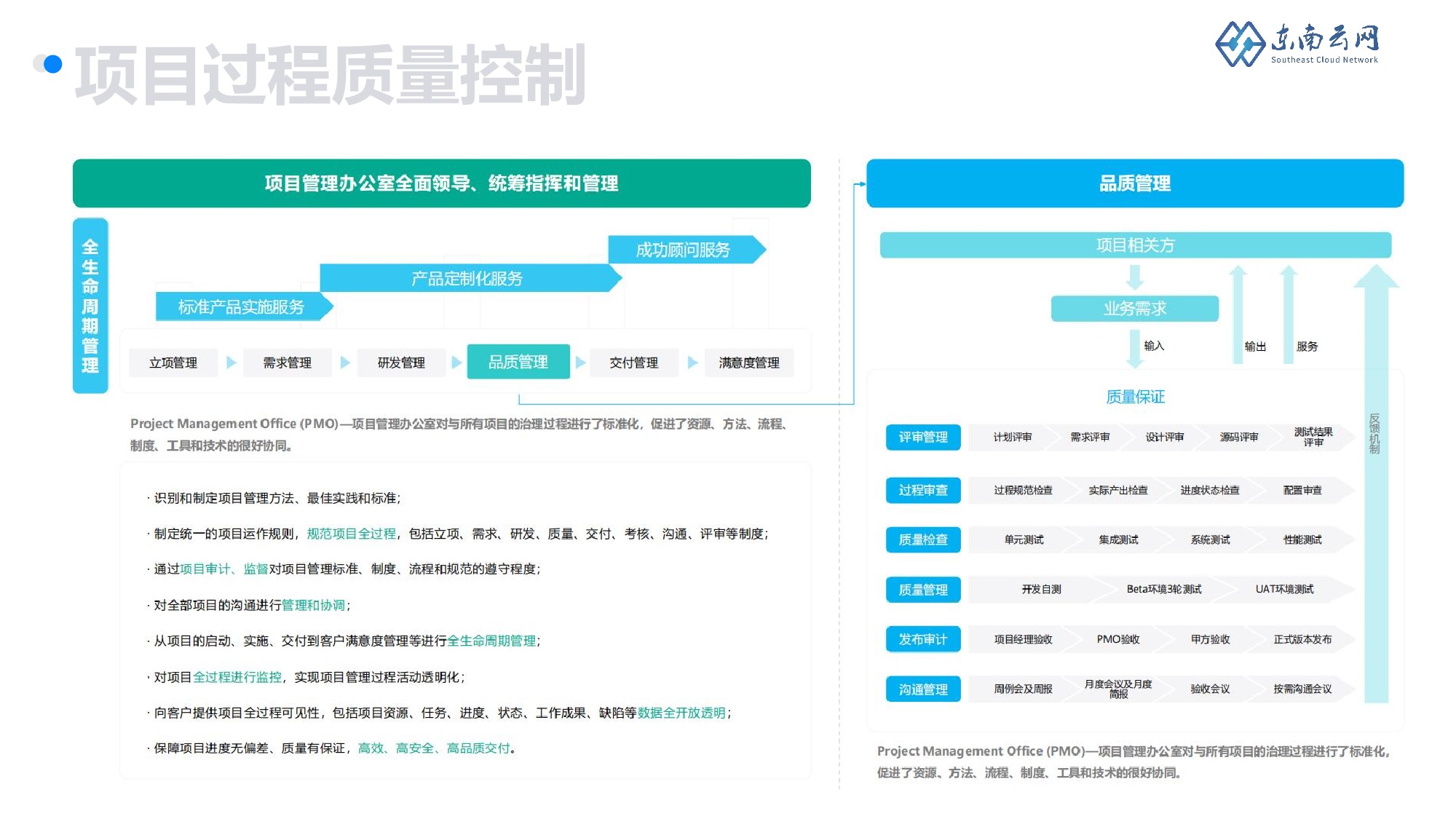Select the 沟通管理 label
1456x819 pixels.
tap(923, 689)
